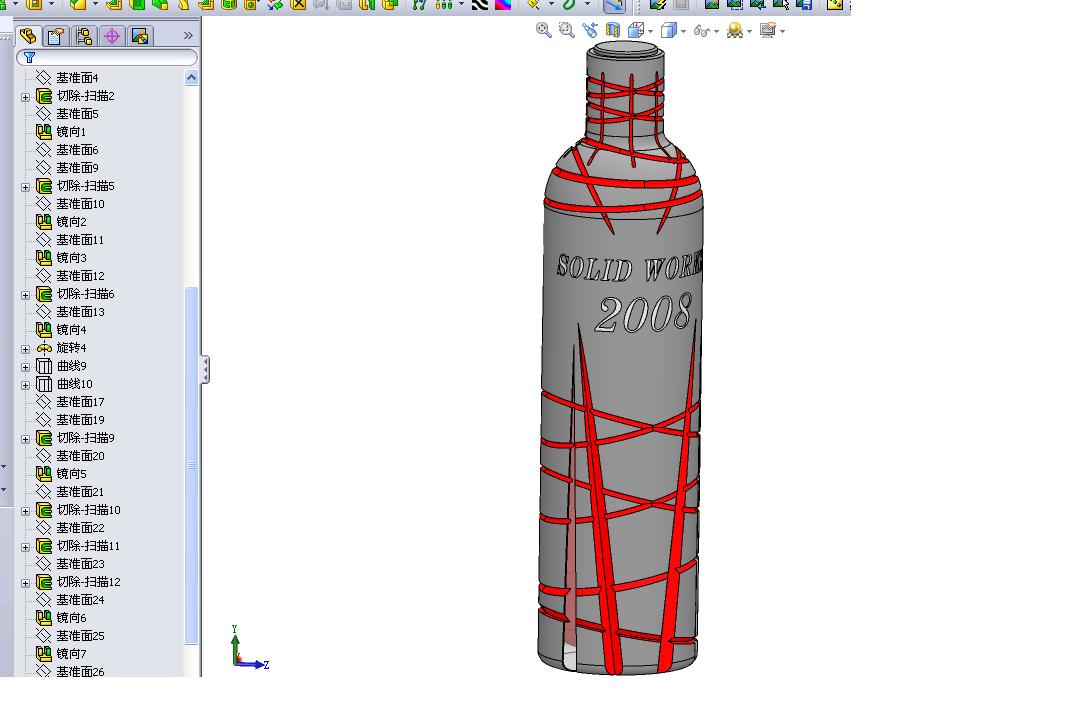
Task: Switch to the FeatureManager design tree tab
Action: pos(28,35)
